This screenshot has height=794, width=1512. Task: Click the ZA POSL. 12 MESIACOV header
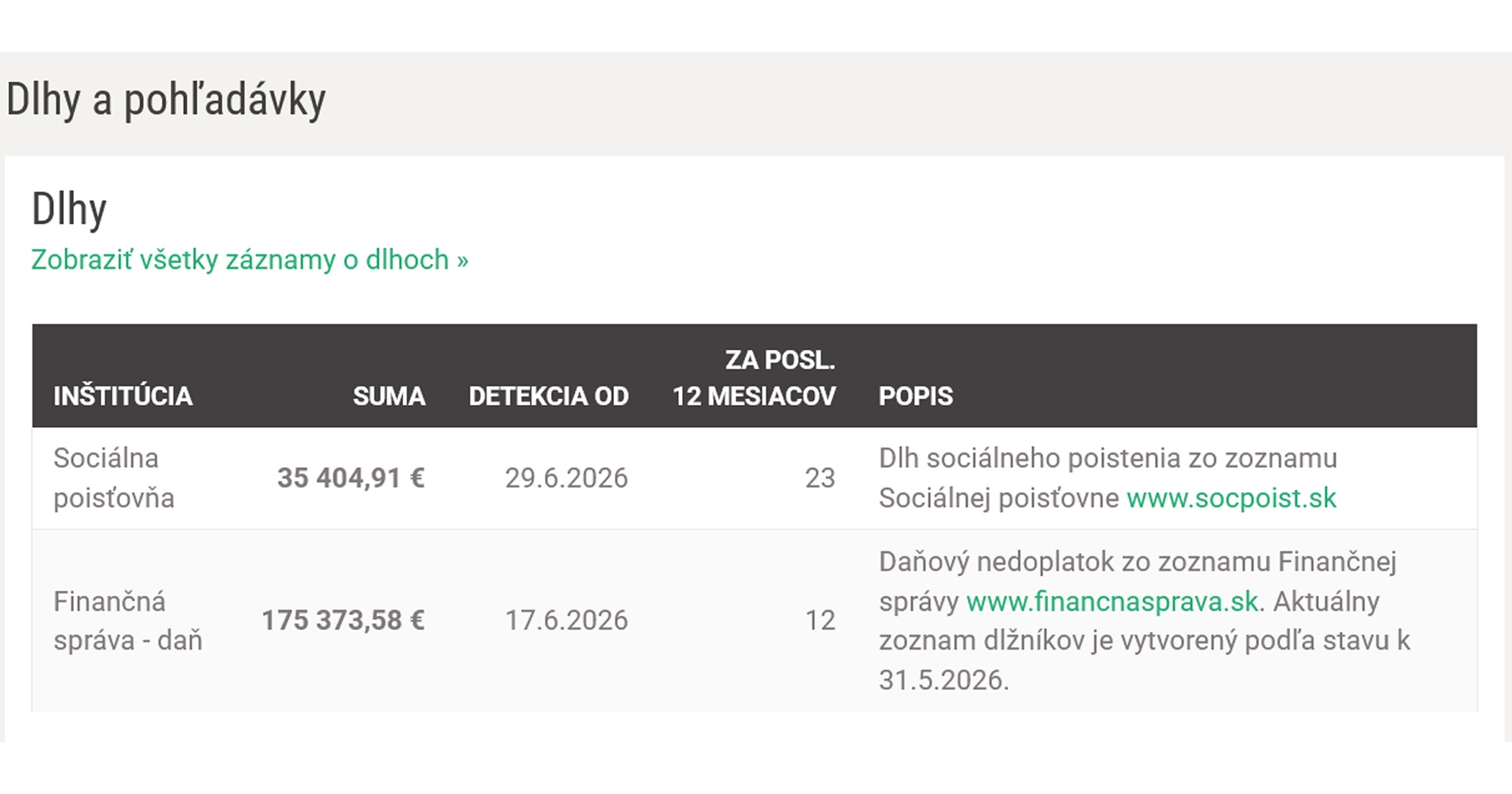[754, 377]
